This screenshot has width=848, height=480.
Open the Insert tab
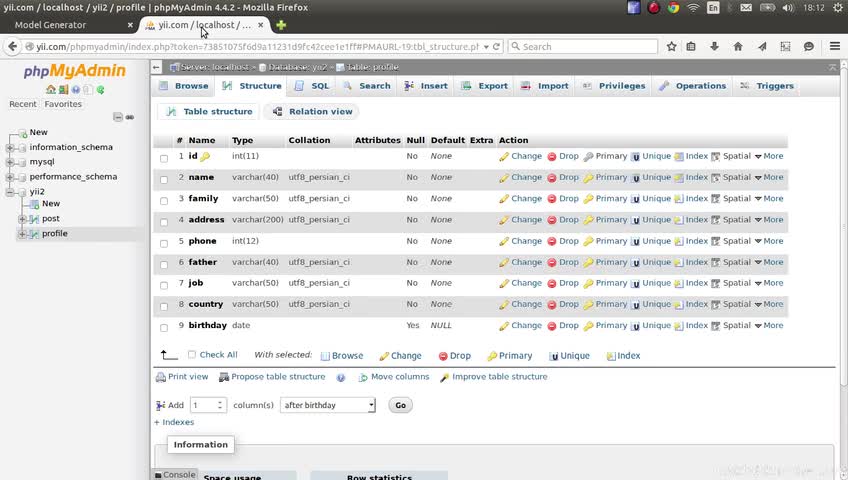tap(426, 86)
